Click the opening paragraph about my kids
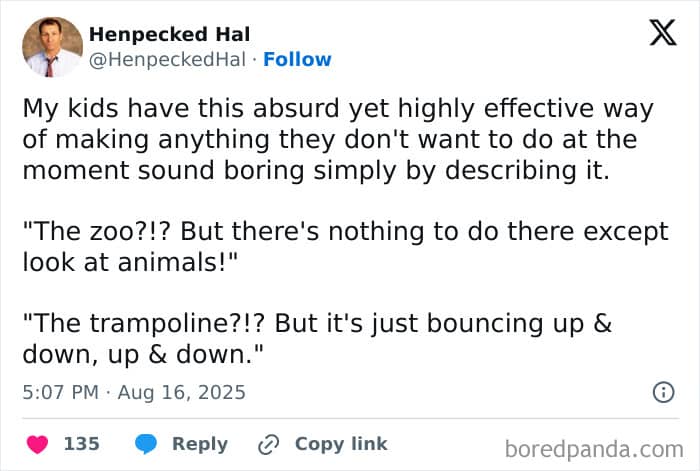 tap(338, 139)
